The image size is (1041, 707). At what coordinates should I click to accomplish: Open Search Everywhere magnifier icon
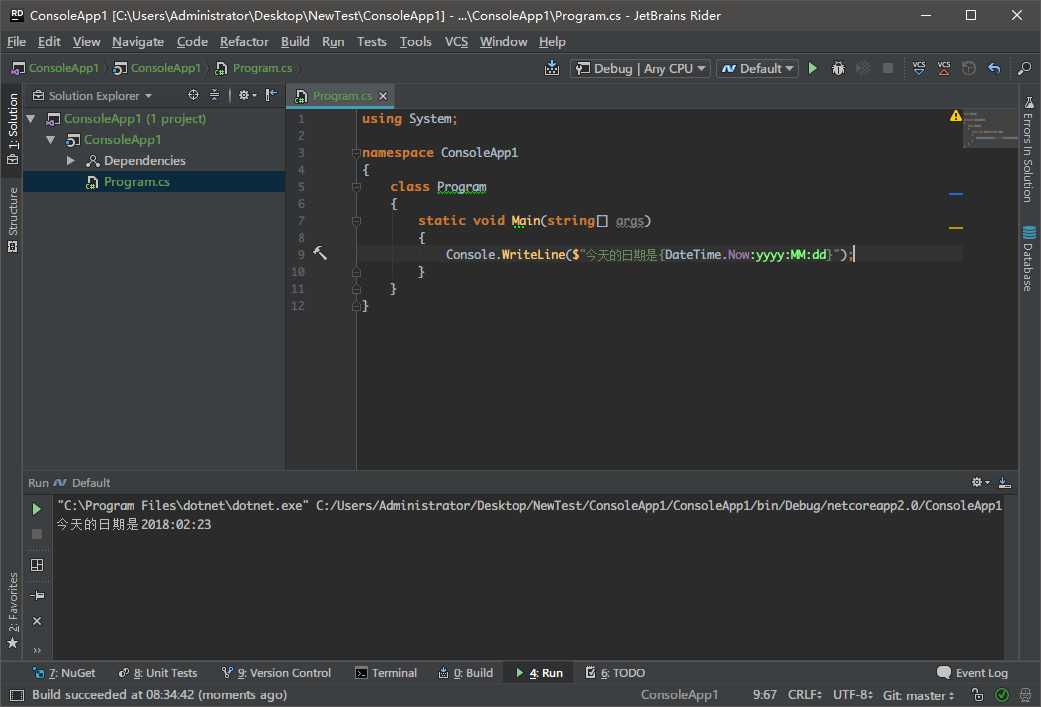pyautogui.click(x=1024, y=68)
